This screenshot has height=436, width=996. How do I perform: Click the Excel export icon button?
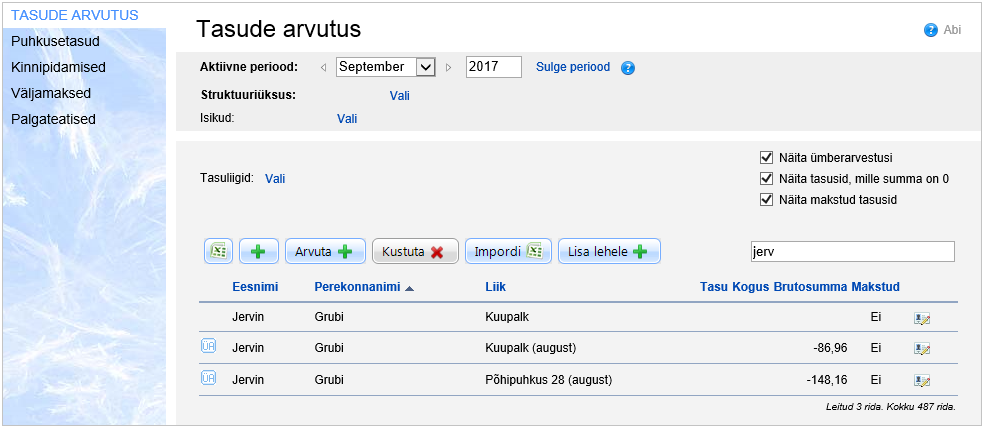(219, 251)
